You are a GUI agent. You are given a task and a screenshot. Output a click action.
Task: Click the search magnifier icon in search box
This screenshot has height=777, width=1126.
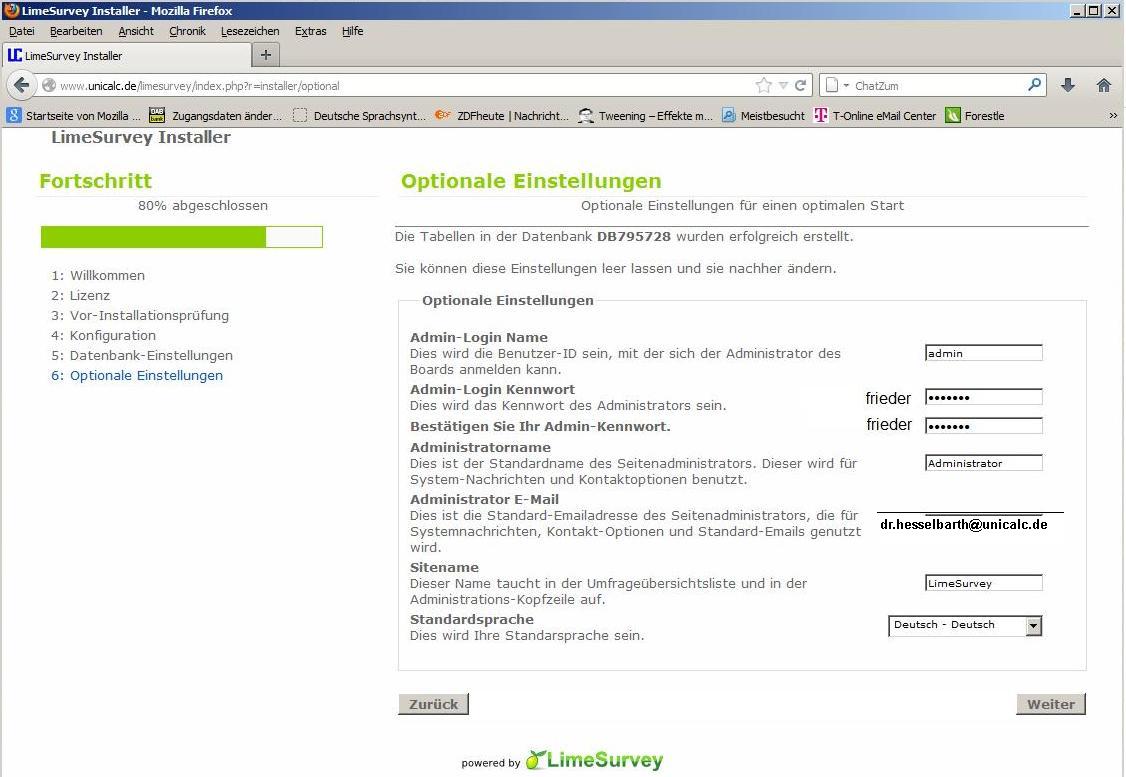pyautogui.click(x=1035, y=86)
